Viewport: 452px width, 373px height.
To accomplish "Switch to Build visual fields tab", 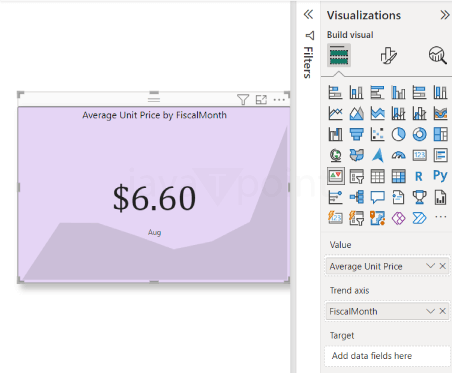I will click(339, 55).
